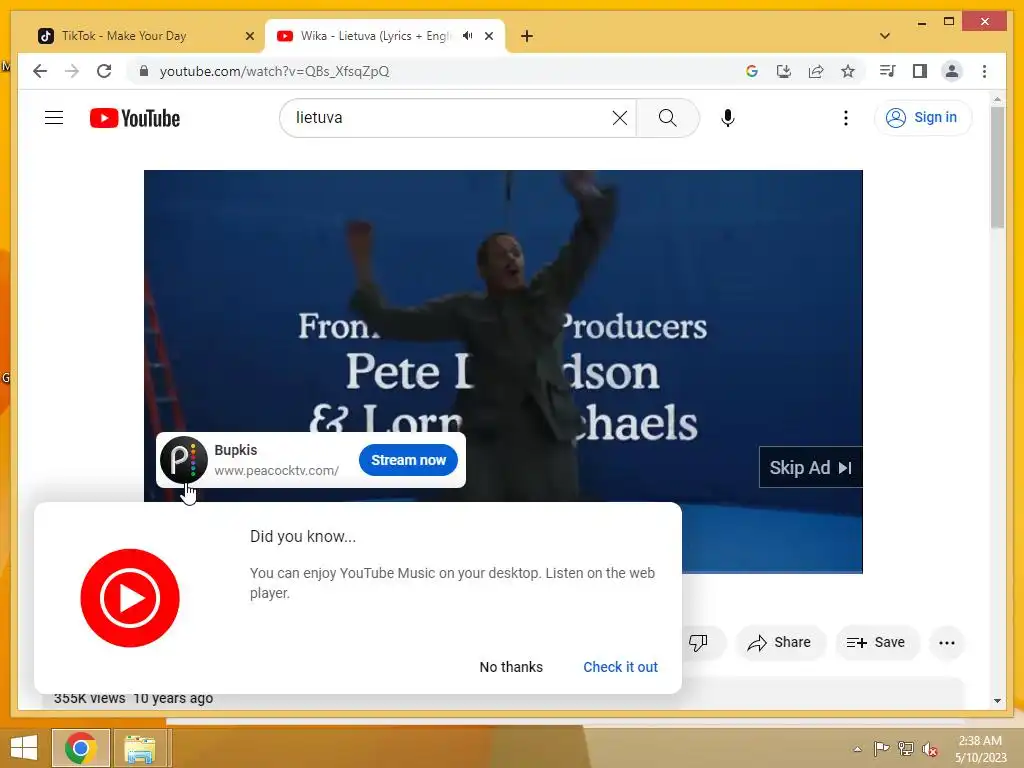Click the YouTube Music logo in popup
This screenshot has height=768, width=1024.
click(130, 598)
